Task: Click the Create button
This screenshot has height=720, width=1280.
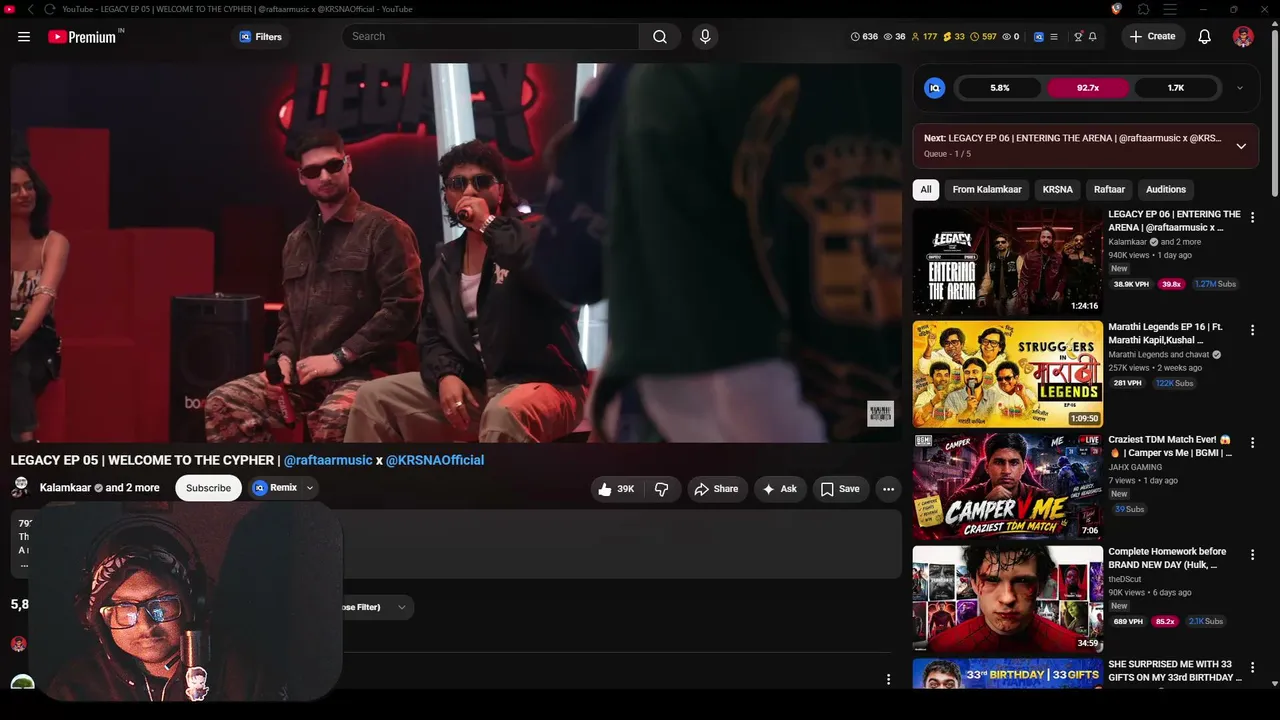Action: (1153, 37)
